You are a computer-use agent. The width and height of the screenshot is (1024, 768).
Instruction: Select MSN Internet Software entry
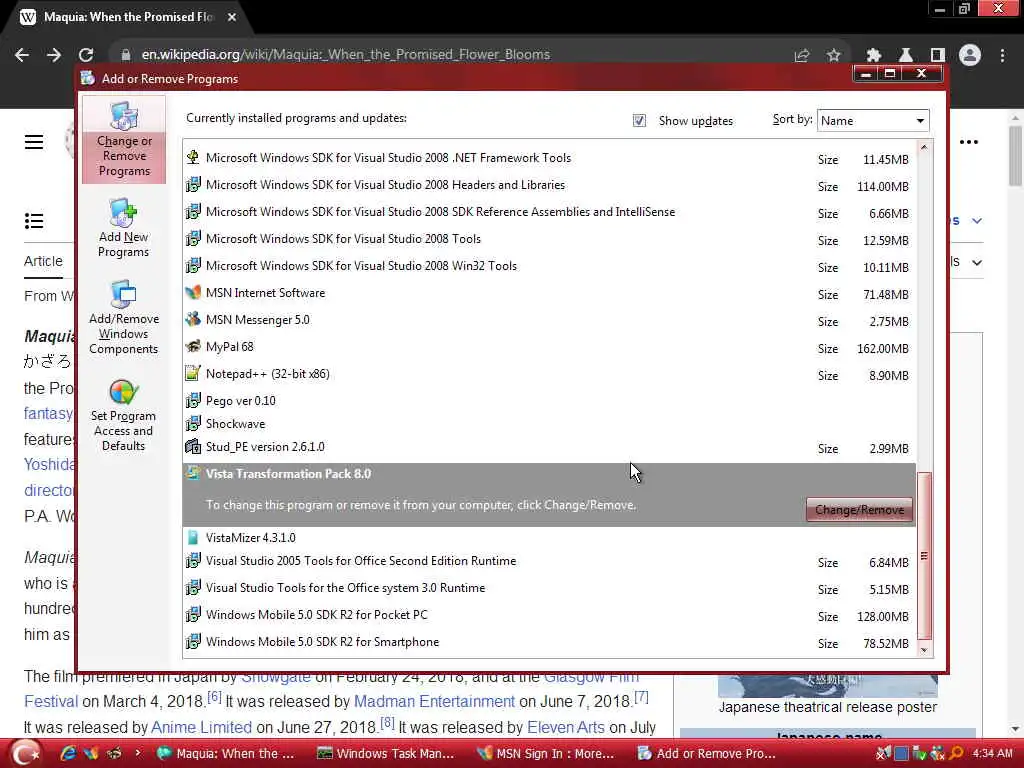click(549, 293)
